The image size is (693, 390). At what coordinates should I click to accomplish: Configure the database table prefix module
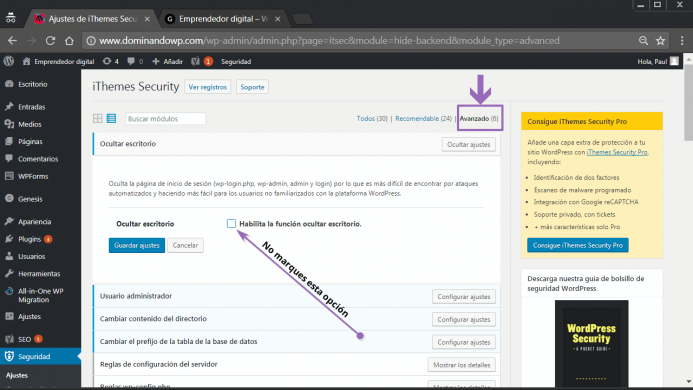click(464, 342)
